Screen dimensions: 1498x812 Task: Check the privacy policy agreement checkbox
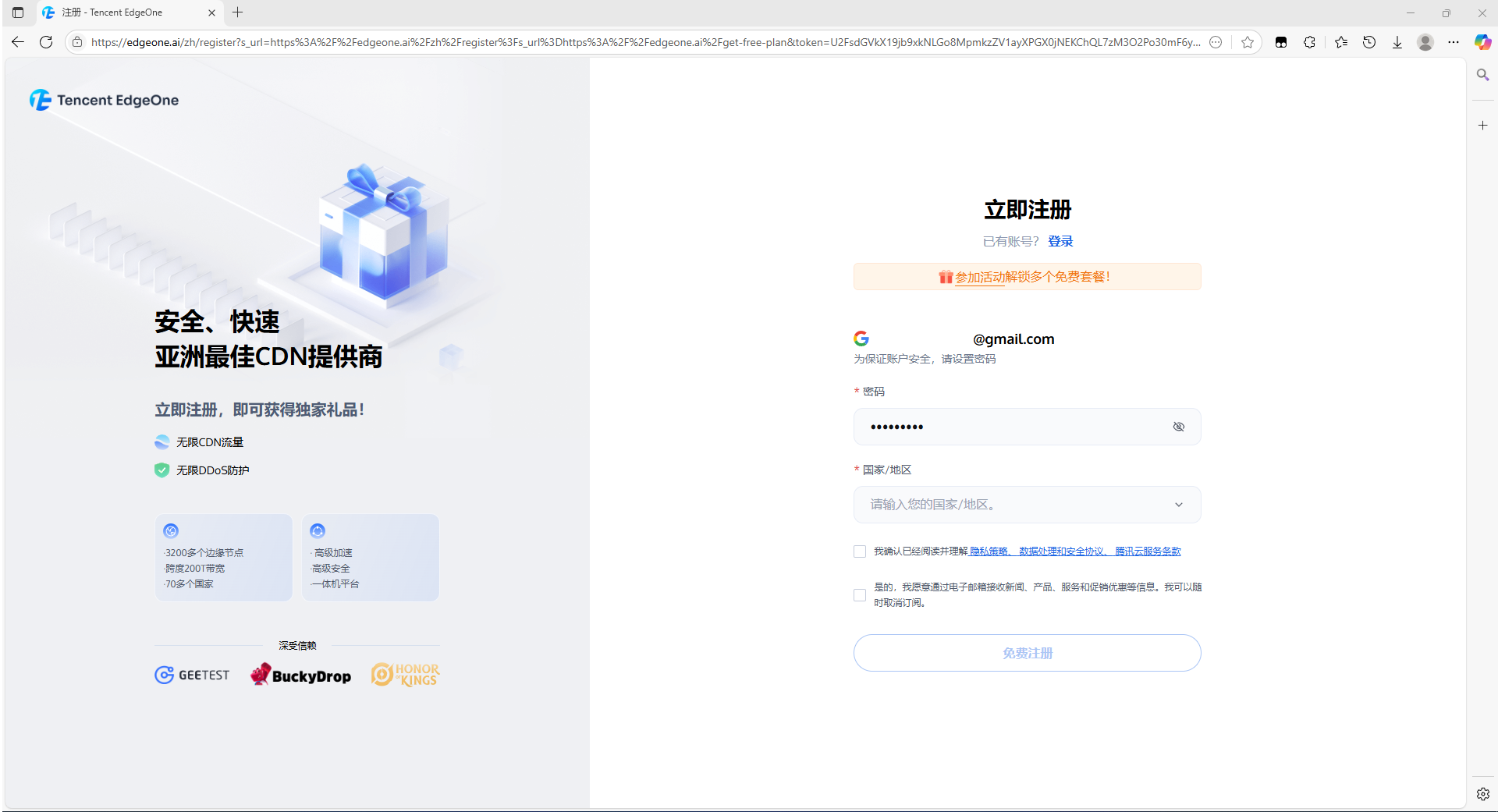pos(859,551)
